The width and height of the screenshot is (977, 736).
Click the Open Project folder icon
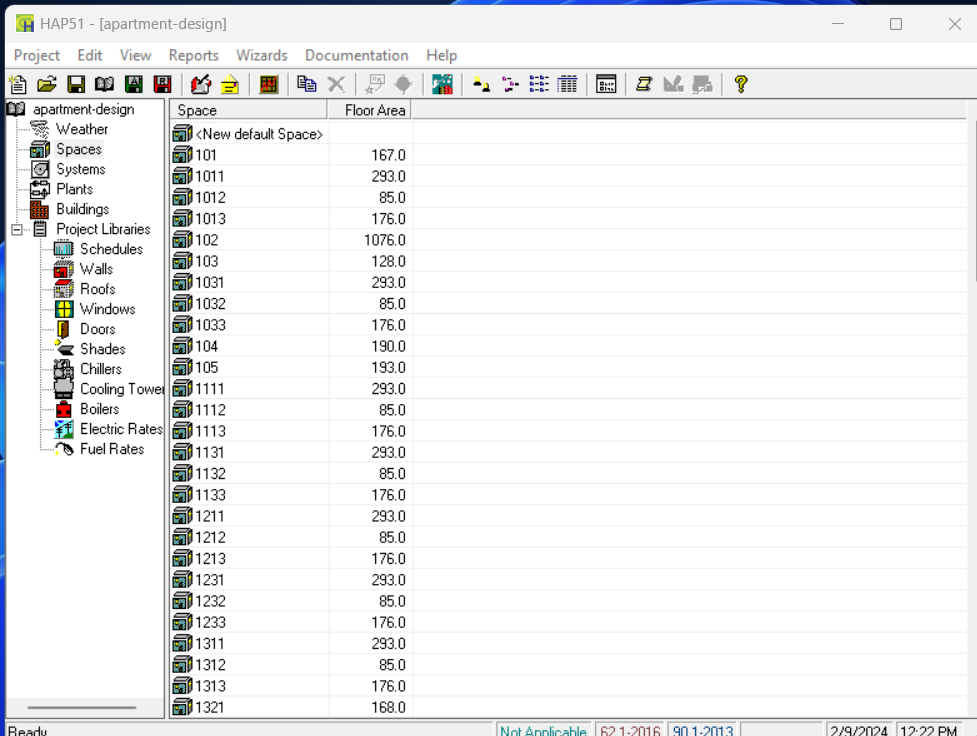click(x=47, y=85)
